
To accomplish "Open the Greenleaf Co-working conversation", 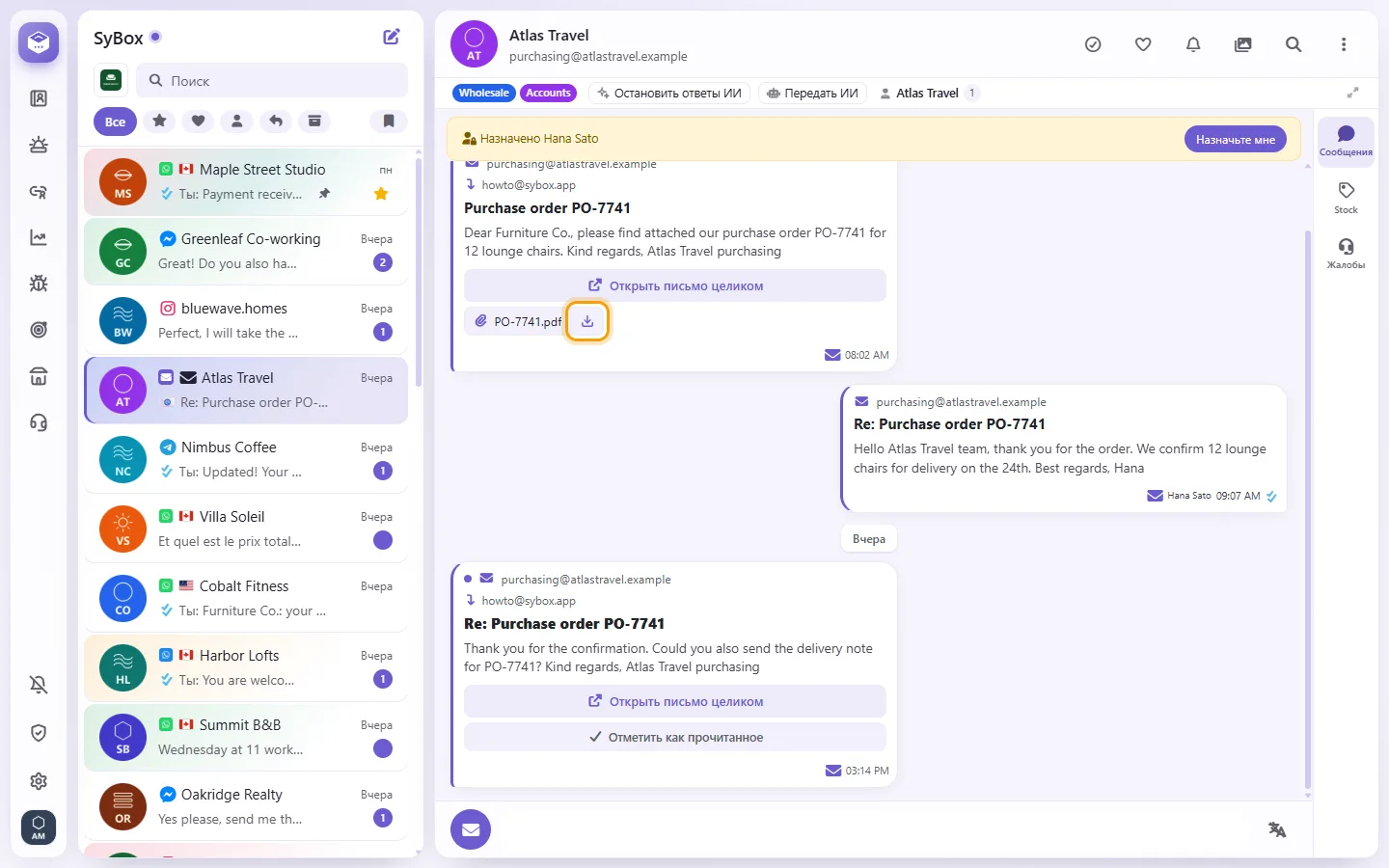I will click(246, 251).
